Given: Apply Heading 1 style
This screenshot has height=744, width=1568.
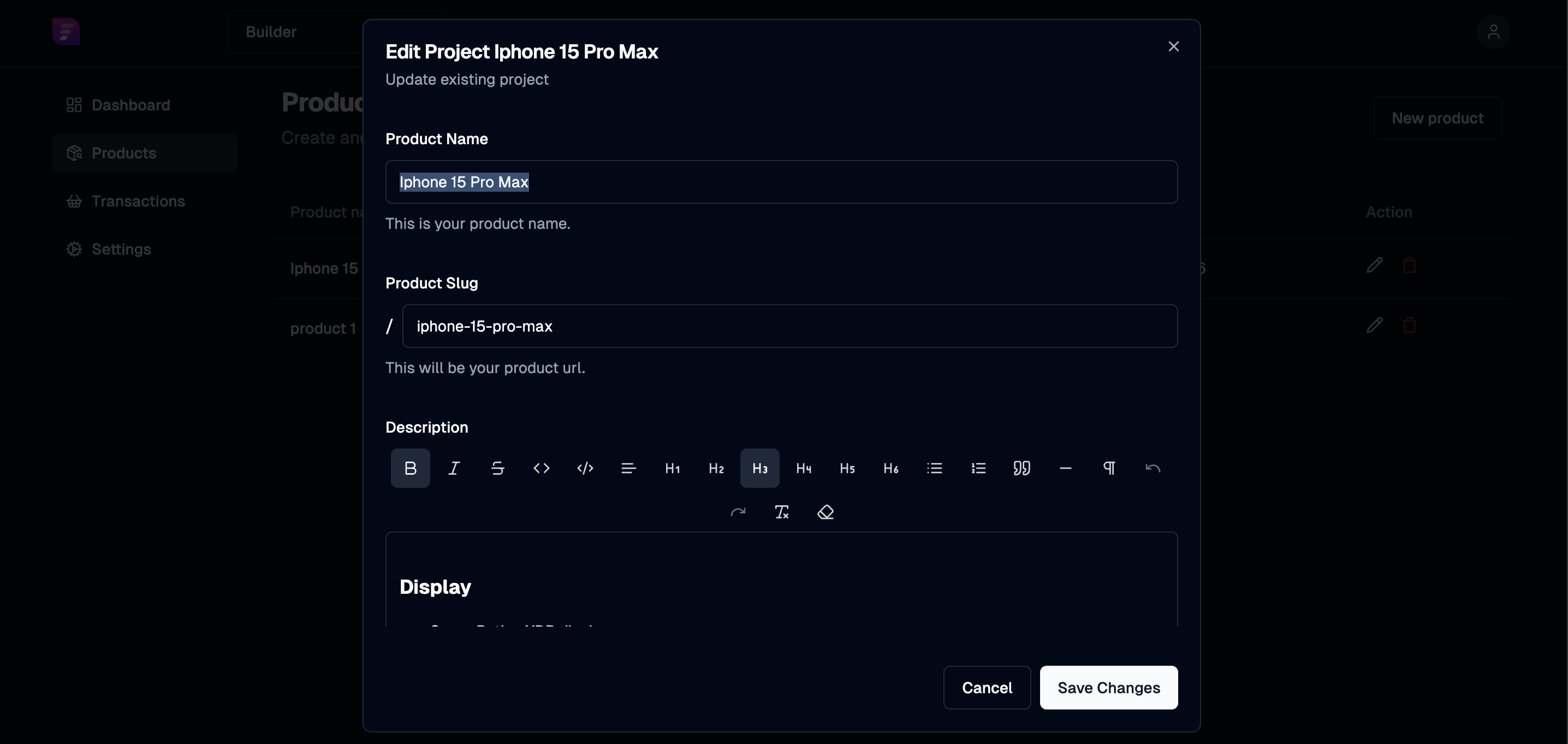Looking at the screenshot, I should coord(673,468).
